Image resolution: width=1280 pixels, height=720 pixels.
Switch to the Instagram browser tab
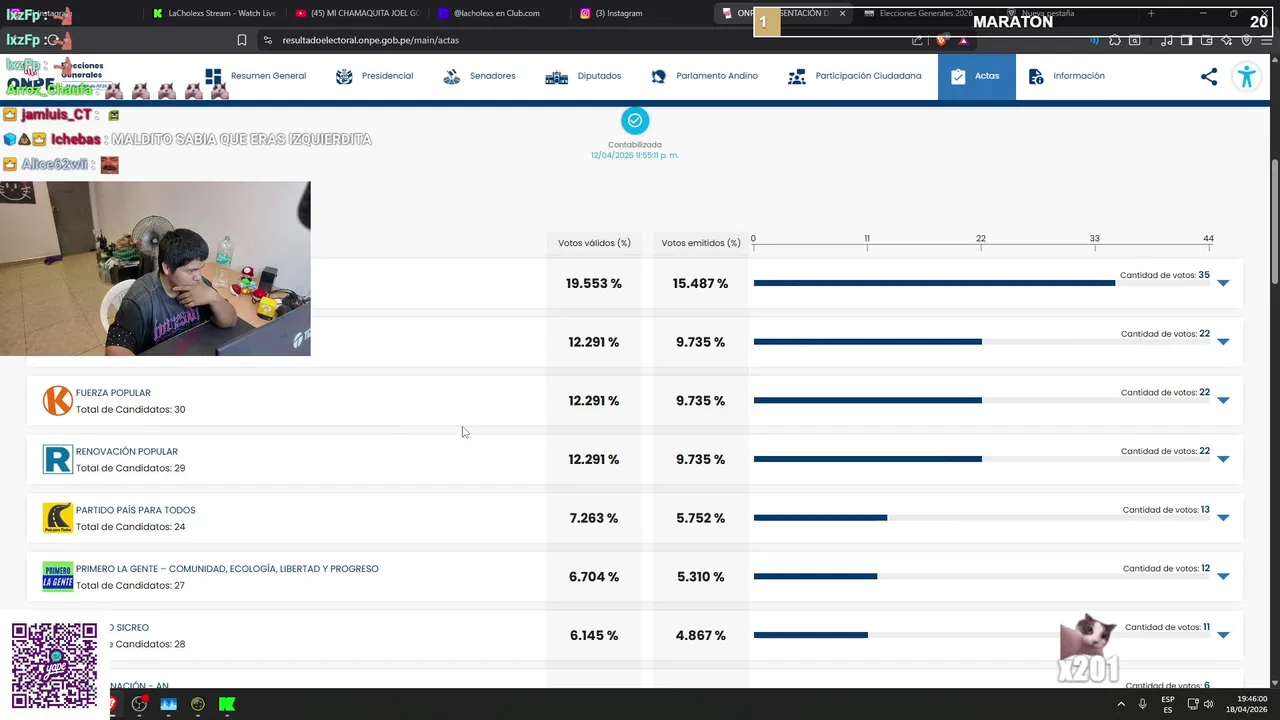click(641, 13)
